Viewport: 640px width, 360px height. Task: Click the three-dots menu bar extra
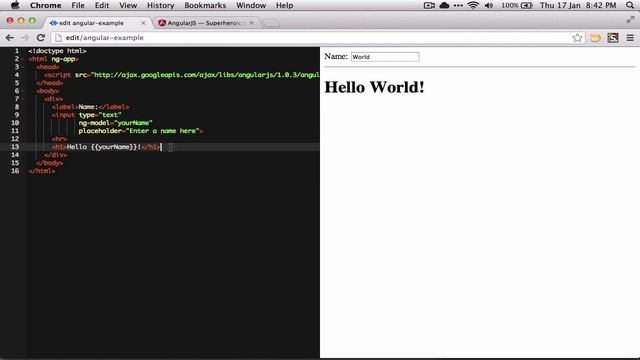[x=458, y=5]
